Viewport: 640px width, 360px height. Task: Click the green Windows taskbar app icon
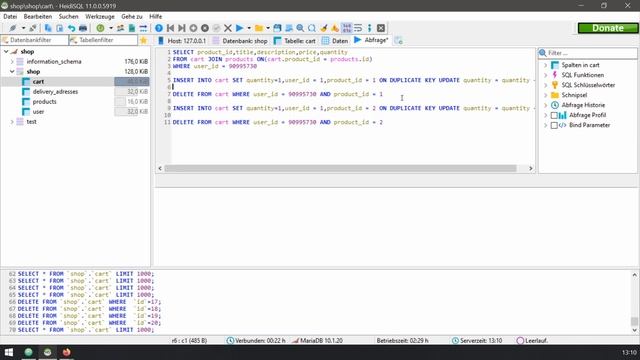(28, 352)
